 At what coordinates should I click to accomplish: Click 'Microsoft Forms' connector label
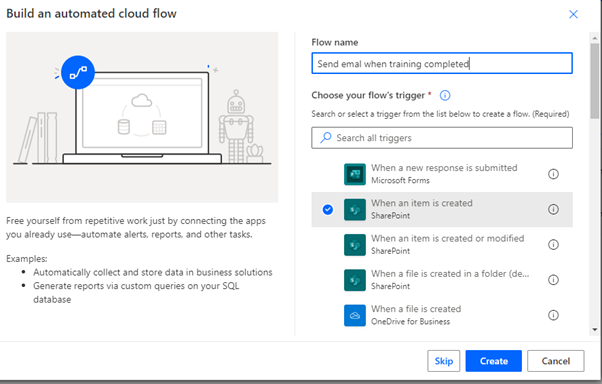pos(400,180)
